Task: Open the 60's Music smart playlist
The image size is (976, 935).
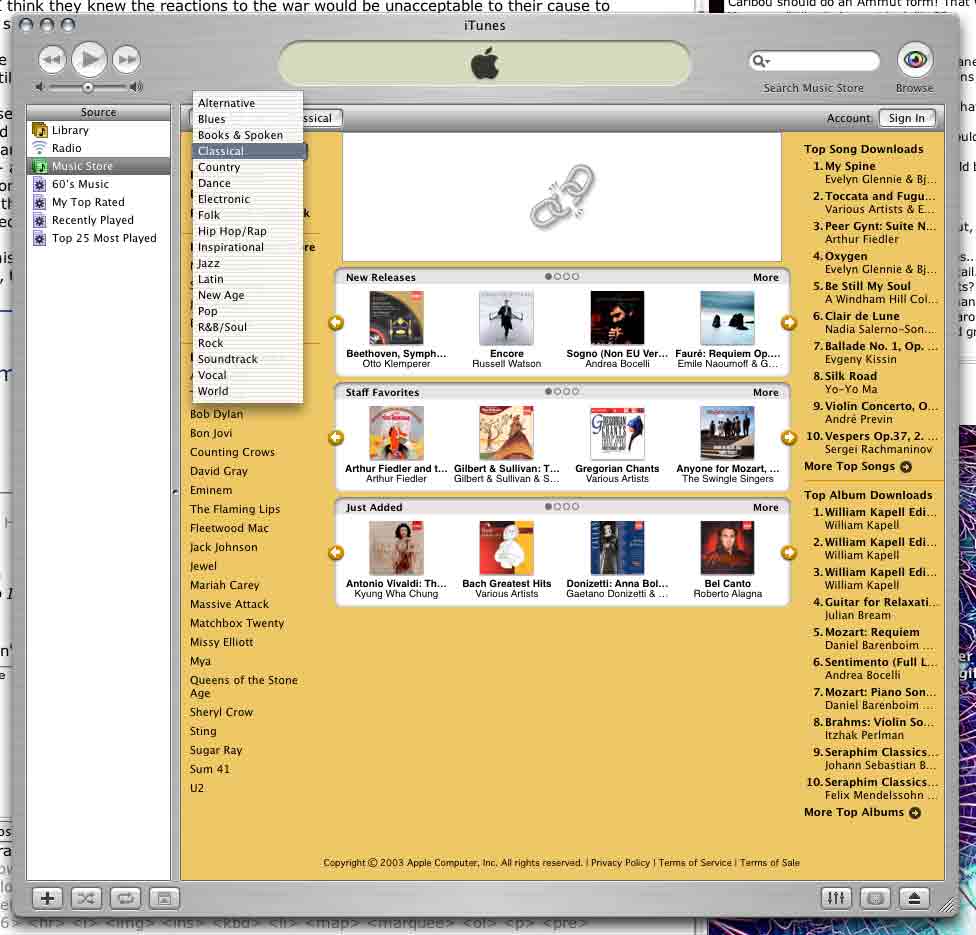Action: tap(98, 184)
